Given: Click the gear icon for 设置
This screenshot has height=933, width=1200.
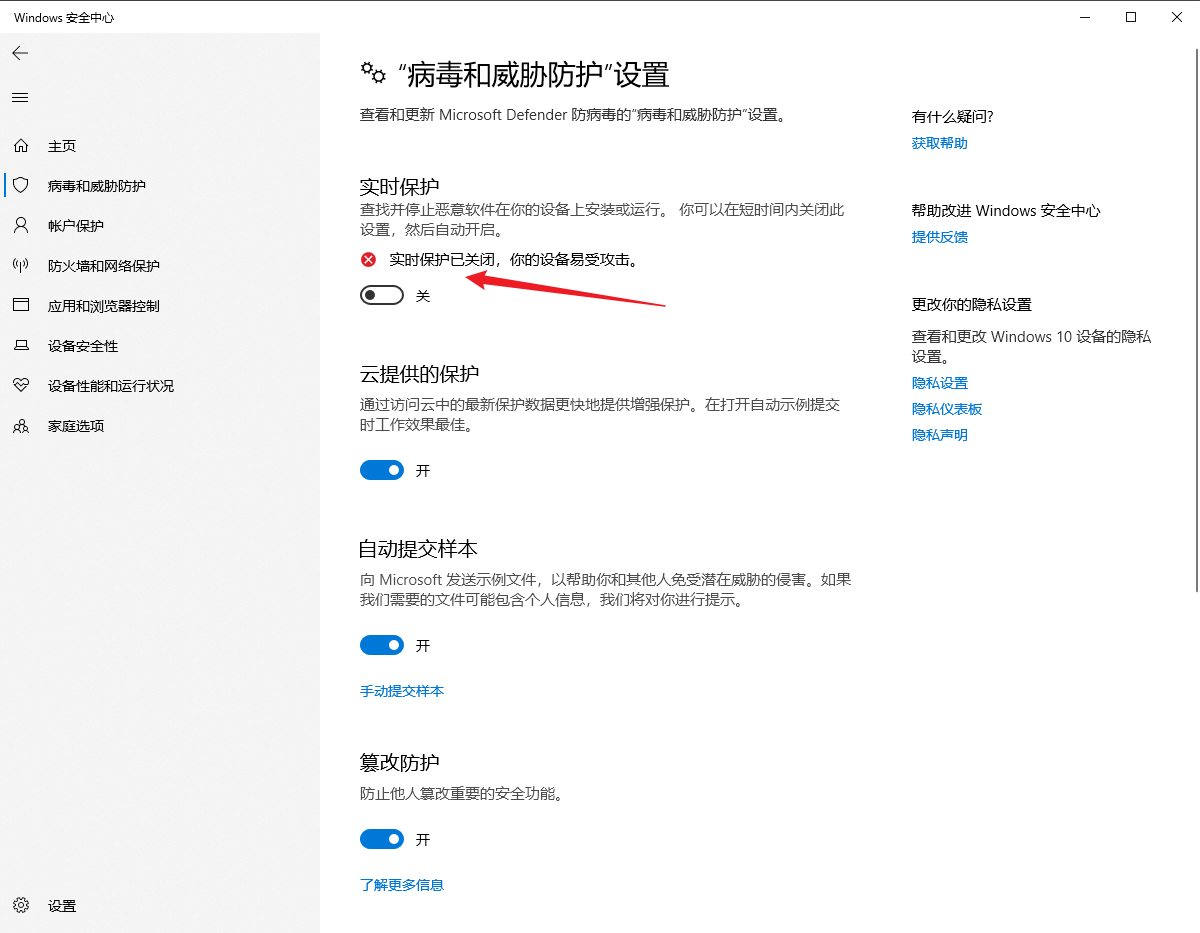Looking at the screenshot, I should pyautogui.click(x=21, y=906).
